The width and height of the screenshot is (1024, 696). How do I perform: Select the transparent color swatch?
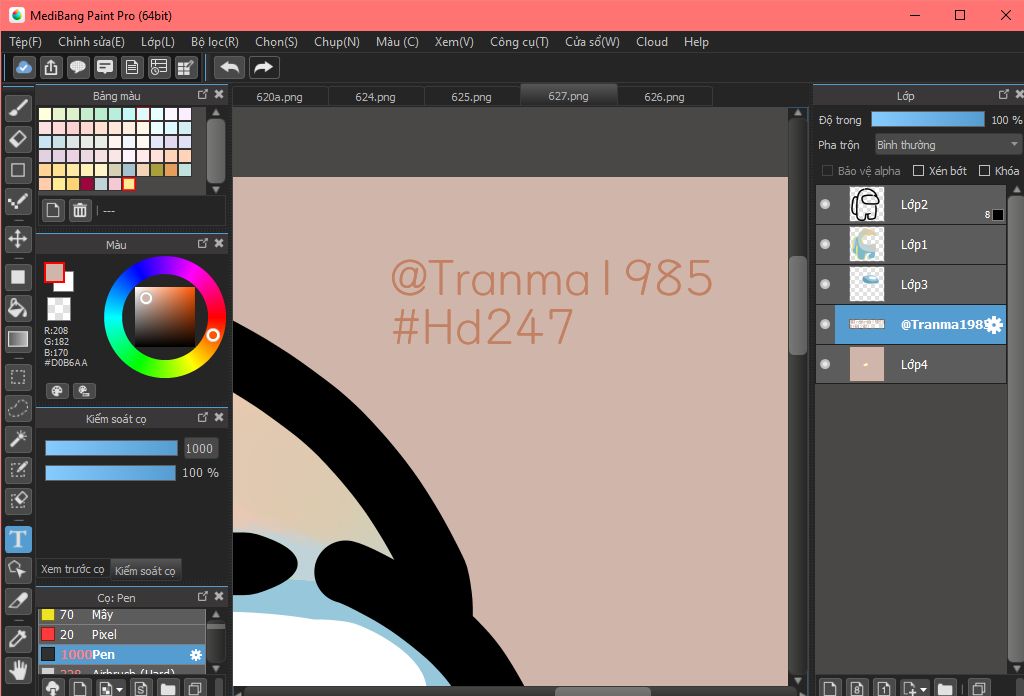point(59,308)
